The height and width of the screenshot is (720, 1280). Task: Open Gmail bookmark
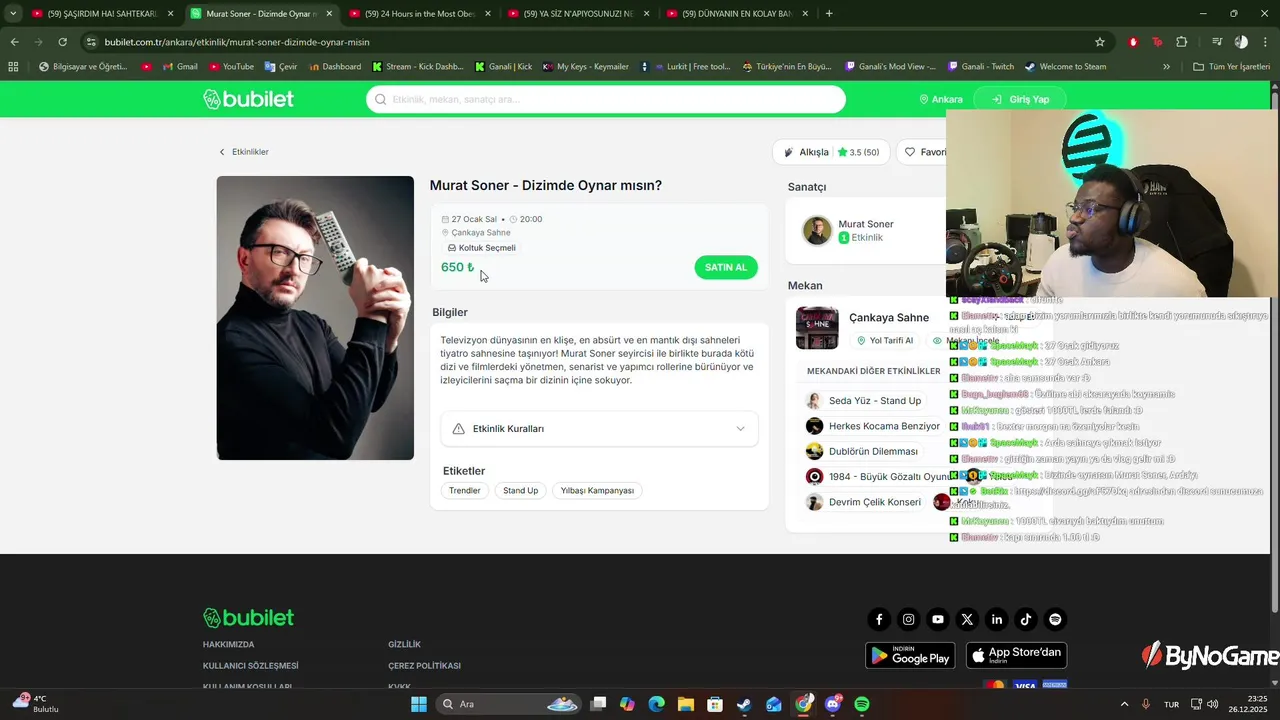tap(178, 67)
